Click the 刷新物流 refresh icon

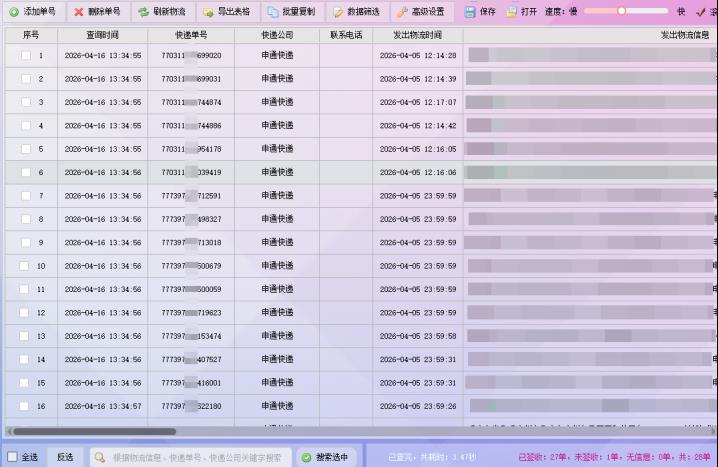(x=143, y=12)
